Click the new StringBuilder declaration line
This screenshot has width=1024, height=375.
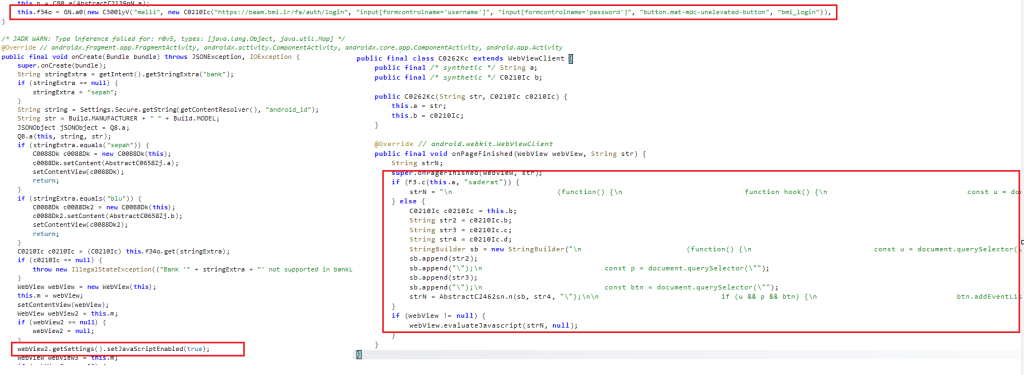[715, 250]
